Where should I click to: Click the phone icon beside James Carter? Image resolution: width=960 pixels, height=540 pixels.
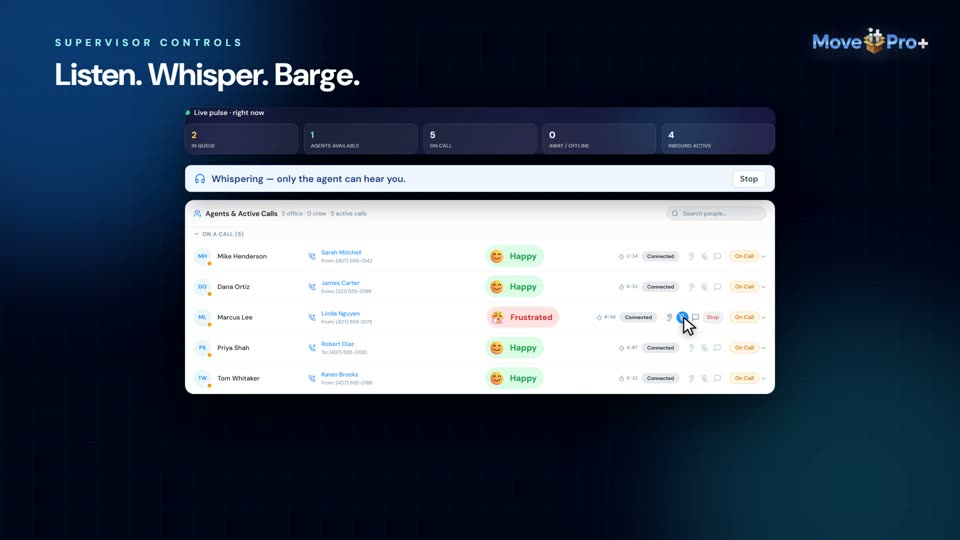[312, 287]
